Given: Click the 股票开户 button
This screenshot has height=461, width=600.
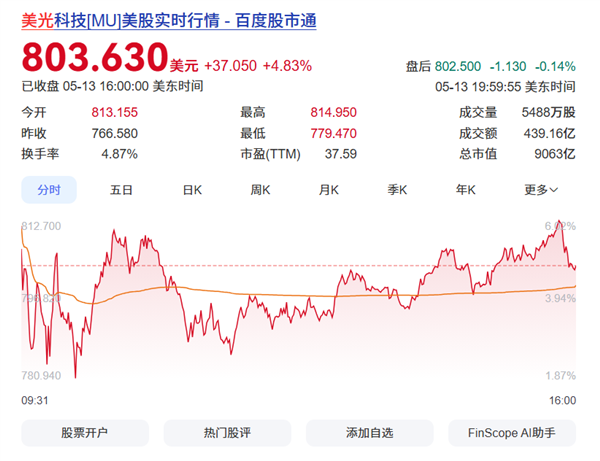Looking at the screenshot, I should (85, 433).
